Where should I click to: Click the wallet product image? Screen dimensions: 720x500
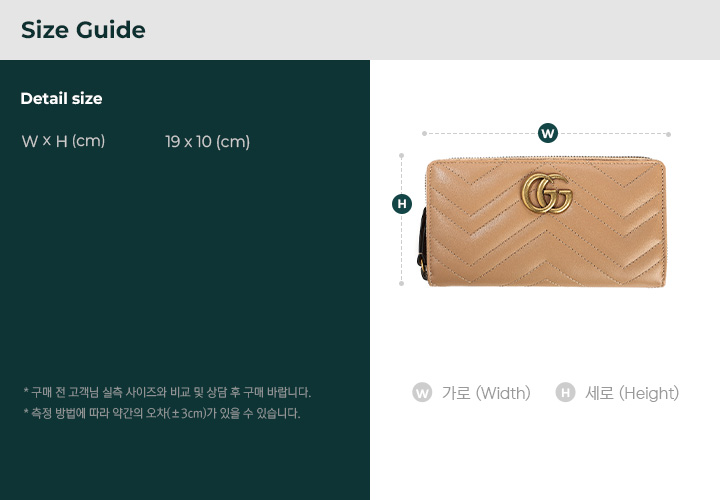pyautogui.click(x=542, y=222)
